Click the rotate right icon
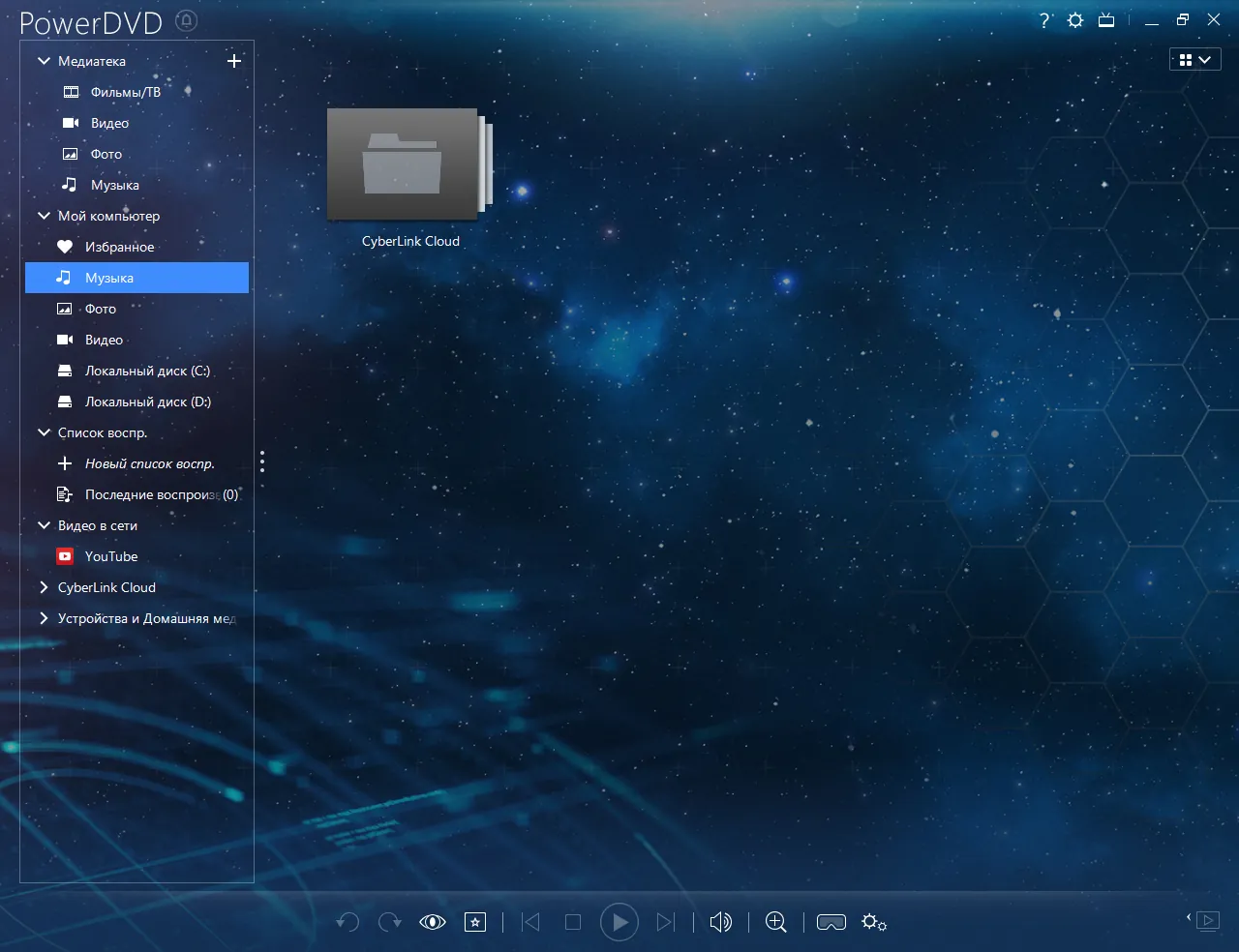Viewport: 1239px width, 952px height. (x=390, y=922)
